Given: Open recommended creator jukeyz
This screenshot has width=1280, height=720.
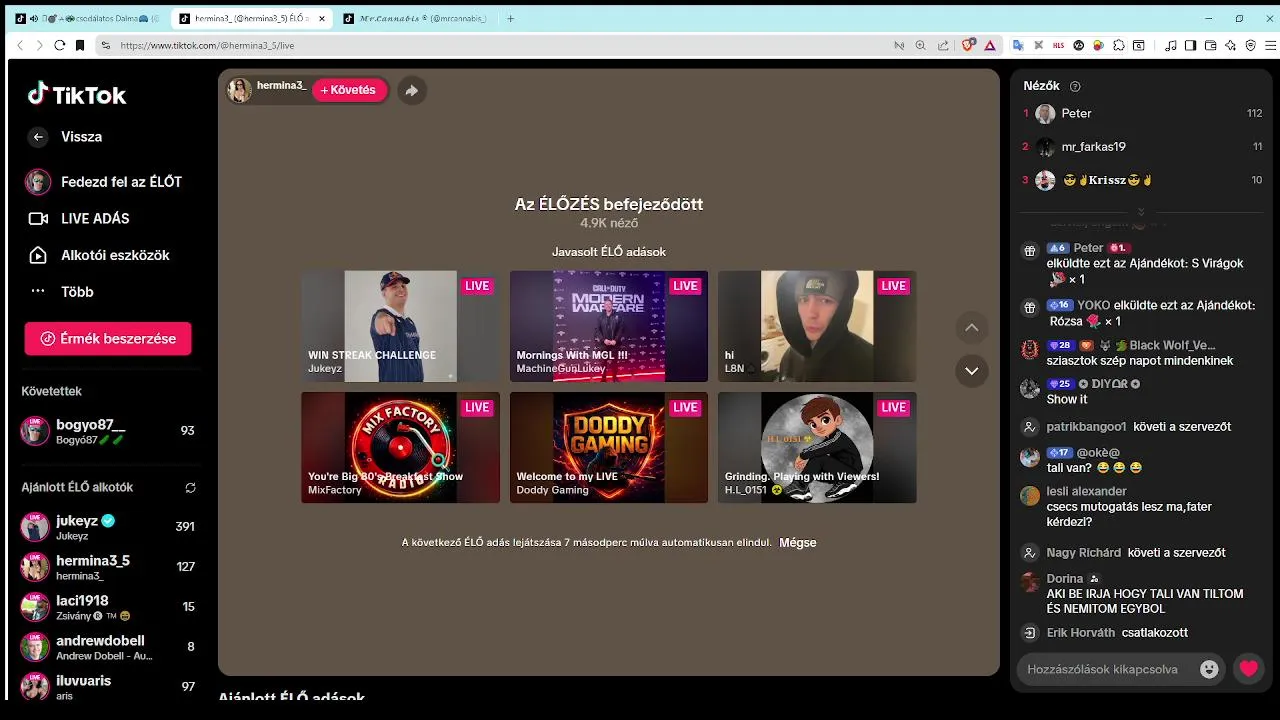Looking at the screenshot, I should [x=108, y=527].
